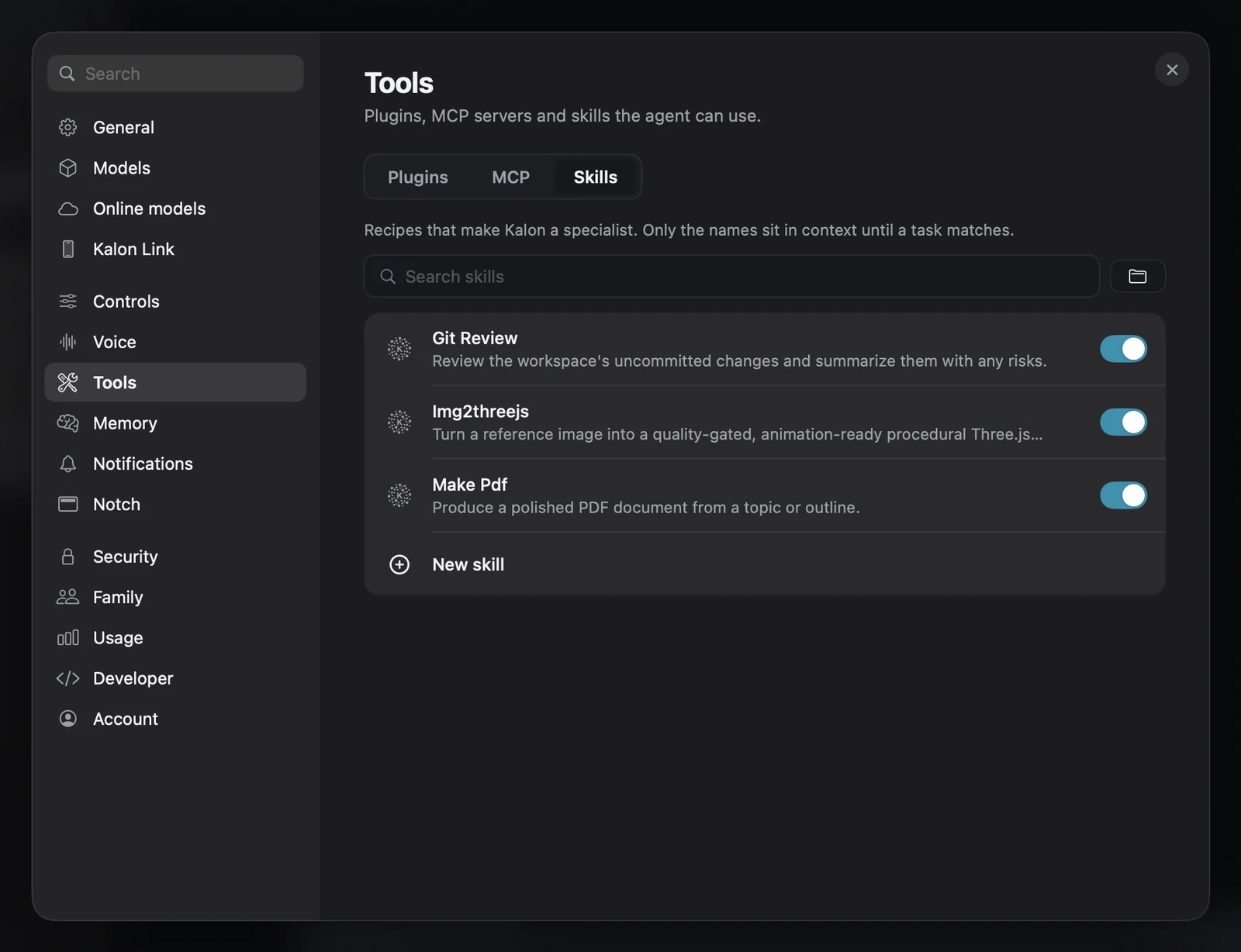
Task: Click the Account profile icon
Action: coord(68,719)
